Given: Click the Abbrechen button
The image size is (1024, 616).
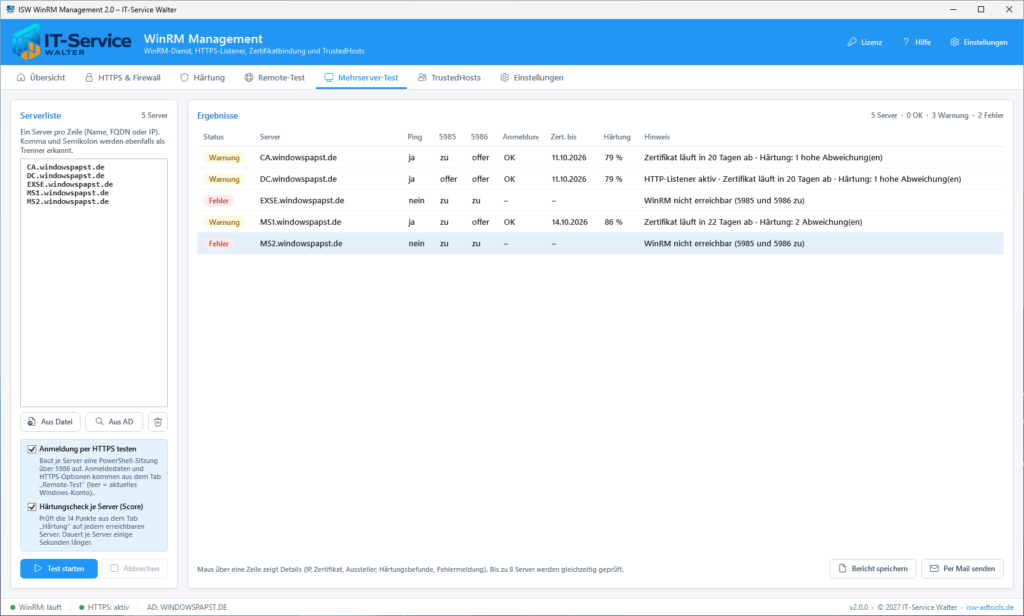Looking at the screenshot, I should point(135,568).
